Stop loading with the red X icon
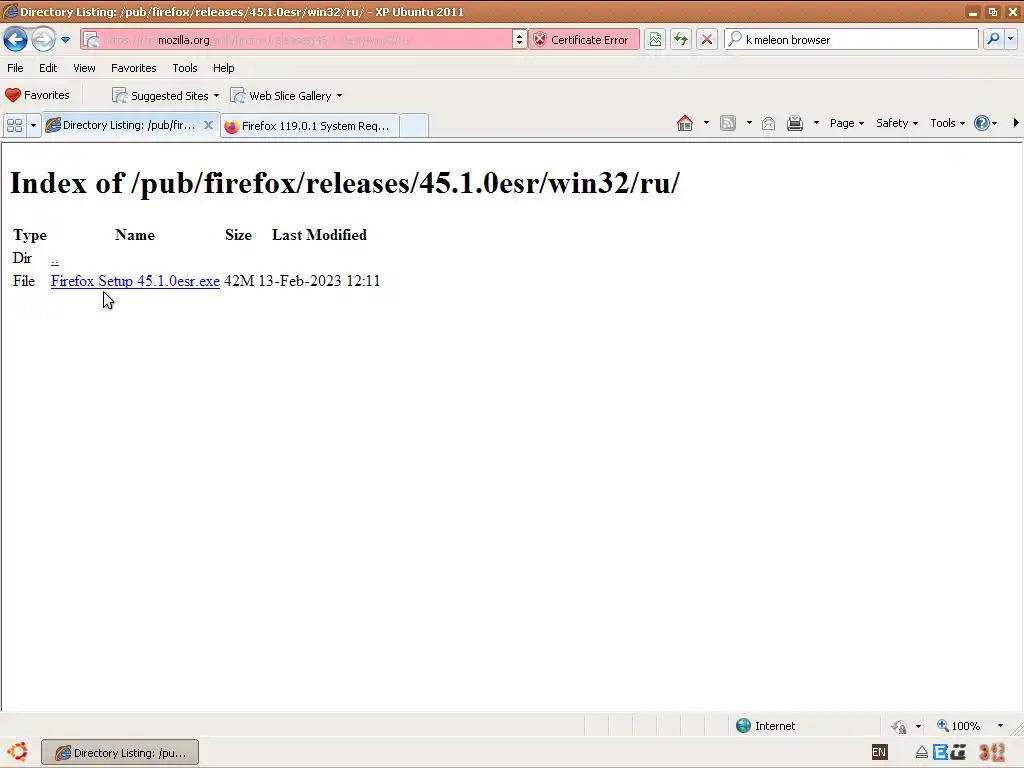 click(x=706, y=40)
